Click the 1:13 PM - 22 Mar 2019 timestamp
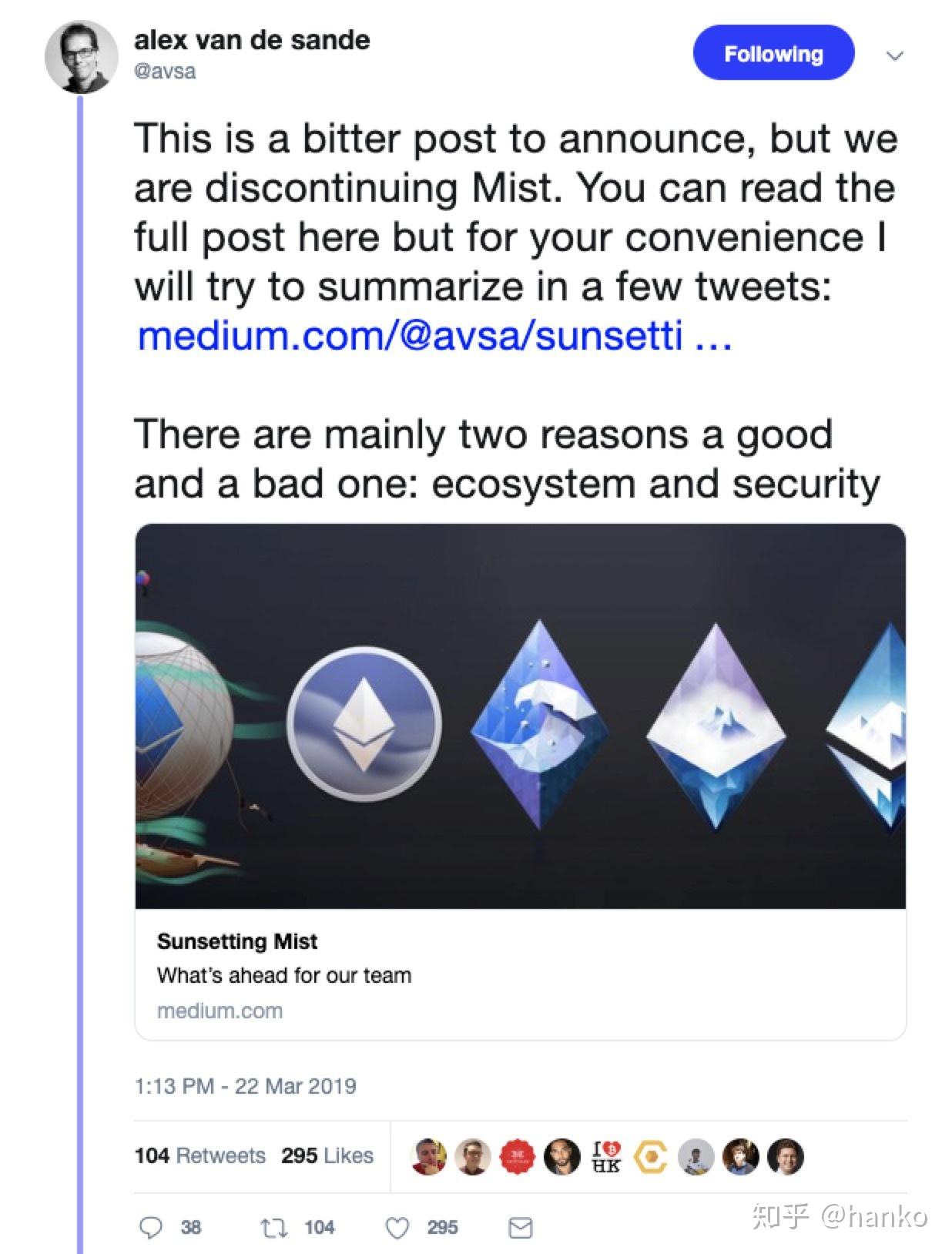This screenshot has height=1254, width=952. click(245, 1086)
